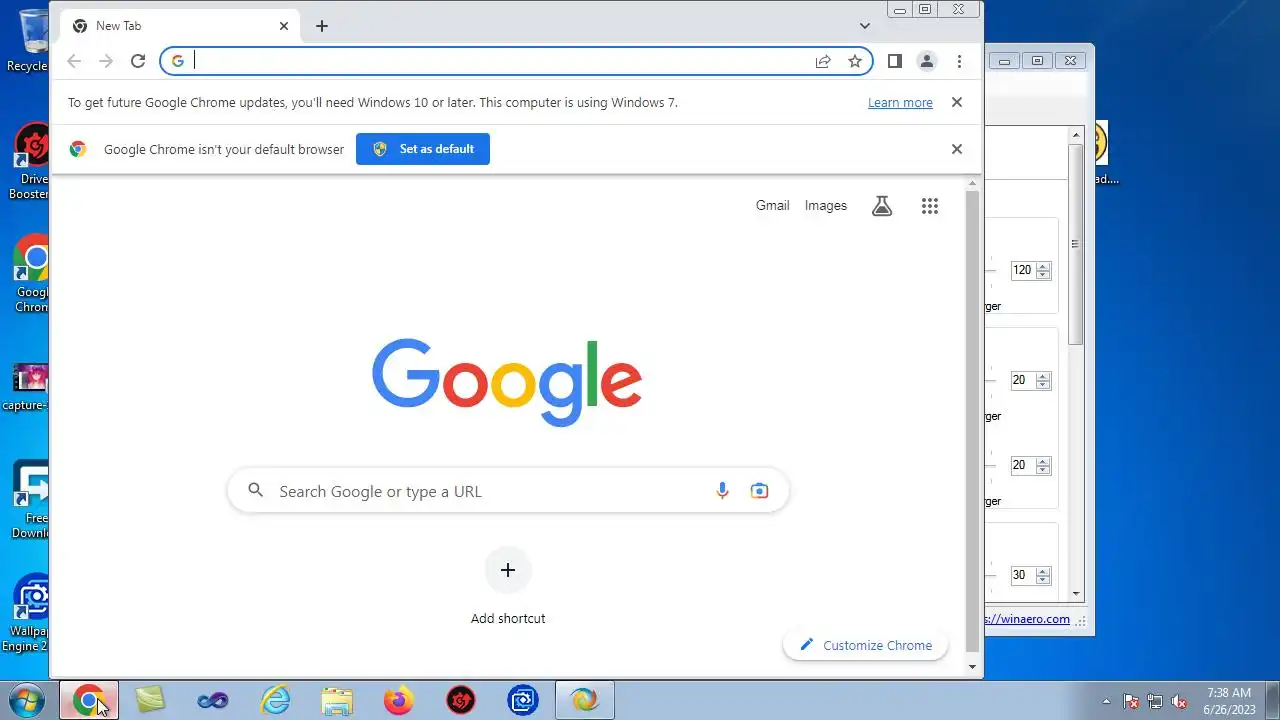Screen dimensions: 1280x720
Task: Click Chrome page scrollbar up arrow
Action: click(x=972, y=183)
